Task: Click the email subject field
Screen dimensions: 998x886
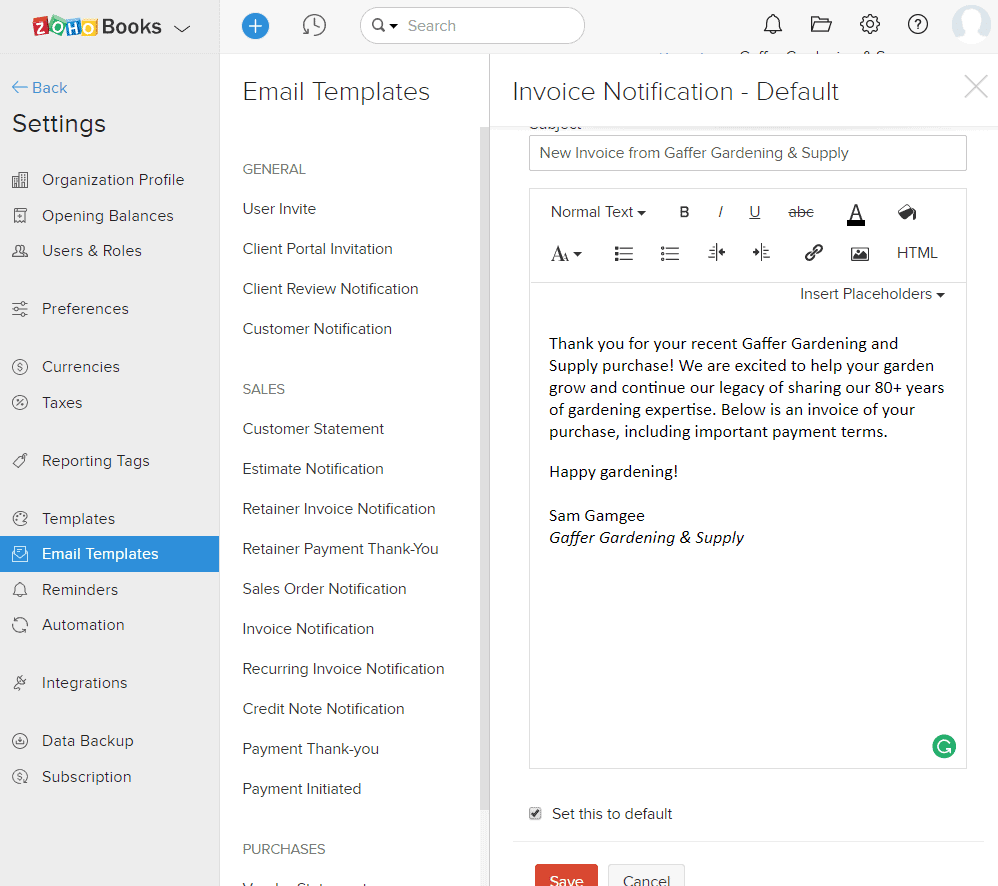Action: point(747,153)
